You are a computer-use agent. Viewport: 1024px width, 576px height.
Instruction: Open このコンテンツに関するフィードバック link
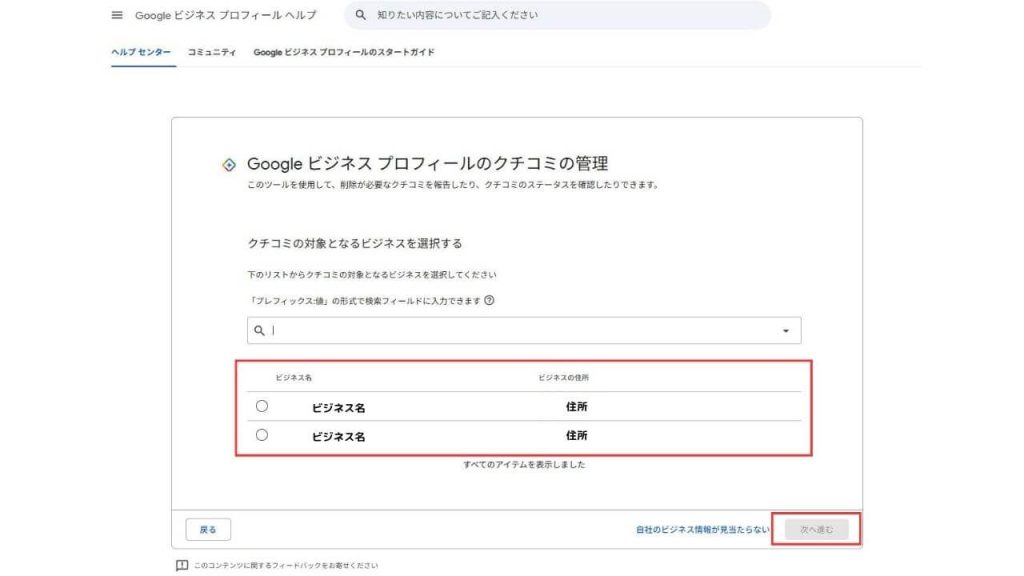(x=286, y=566)
